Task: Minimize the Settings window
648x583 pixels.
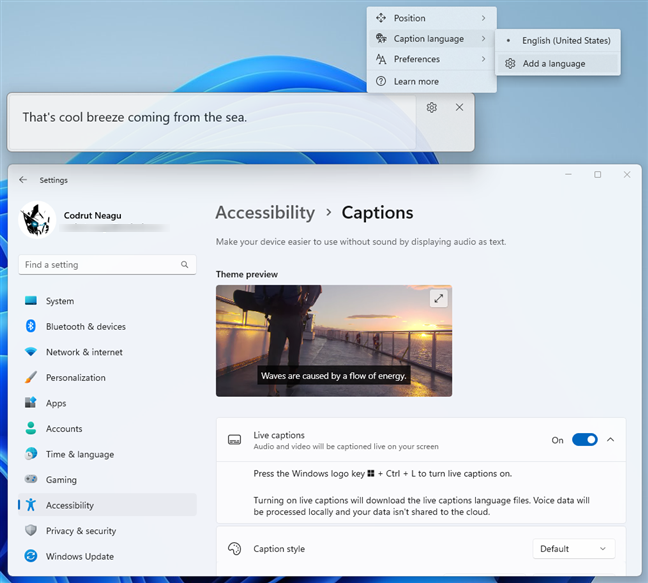Action: point(568,175)
